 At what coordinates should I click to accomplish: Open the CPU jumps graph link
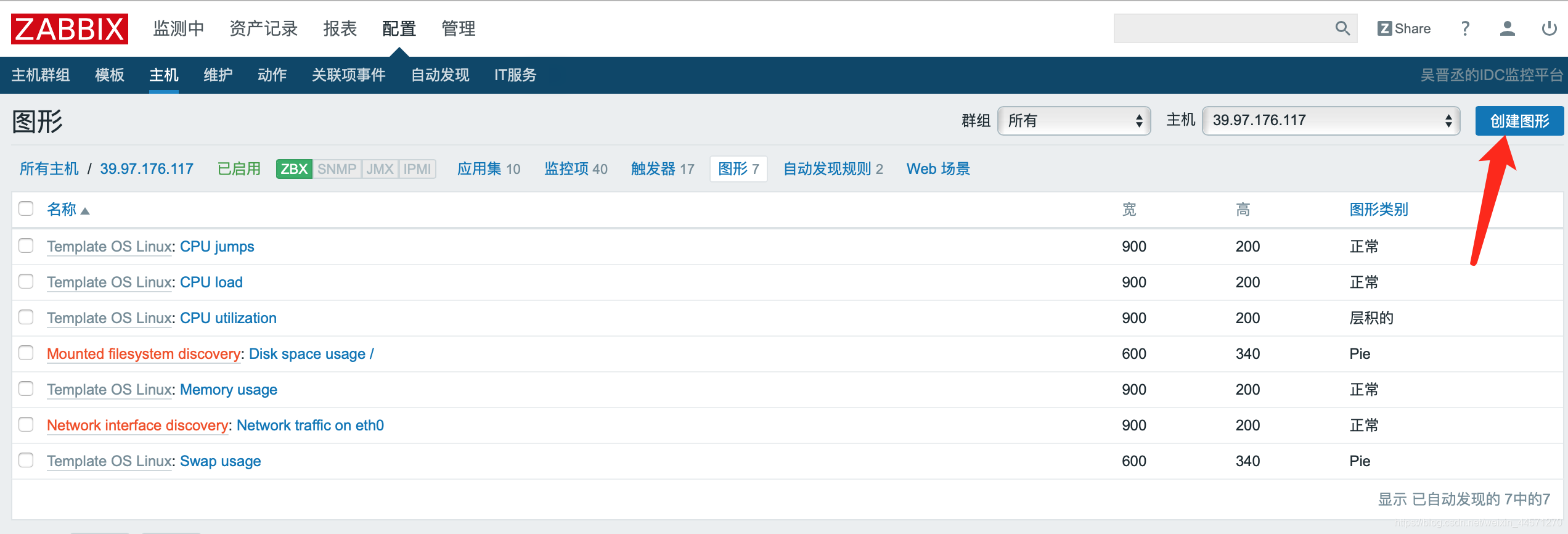(x=217, y=247)
